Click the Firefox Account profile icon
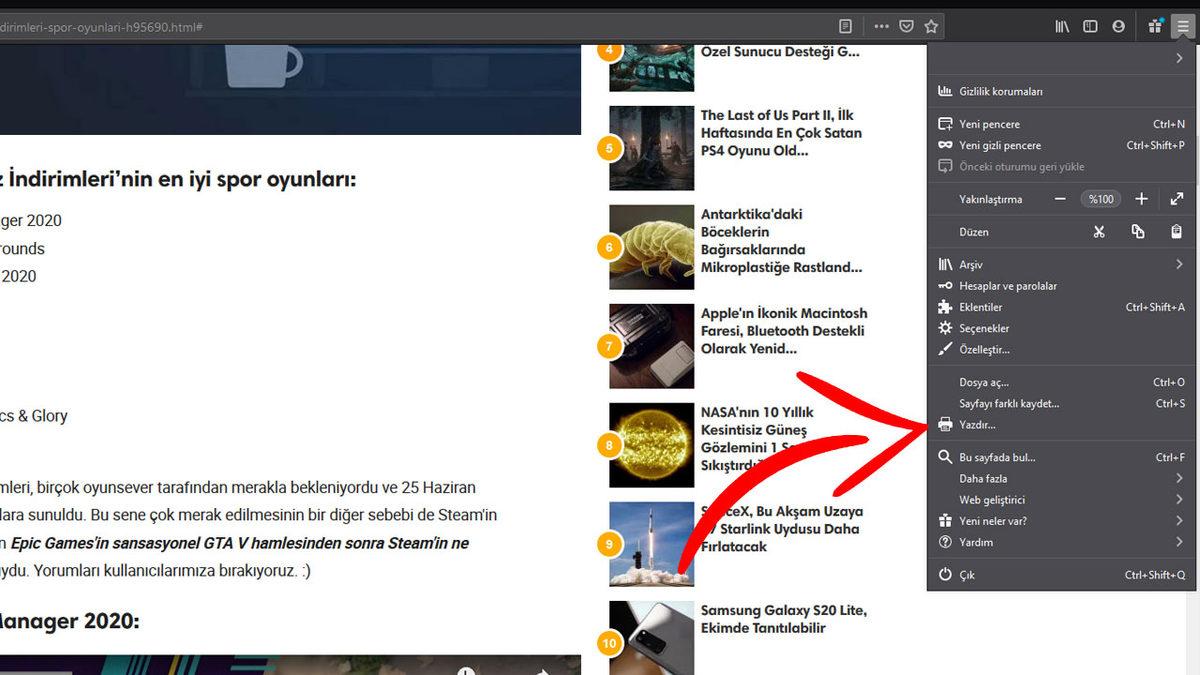This screenshot has height=675, width=1200. click(x=1120, y=26)
